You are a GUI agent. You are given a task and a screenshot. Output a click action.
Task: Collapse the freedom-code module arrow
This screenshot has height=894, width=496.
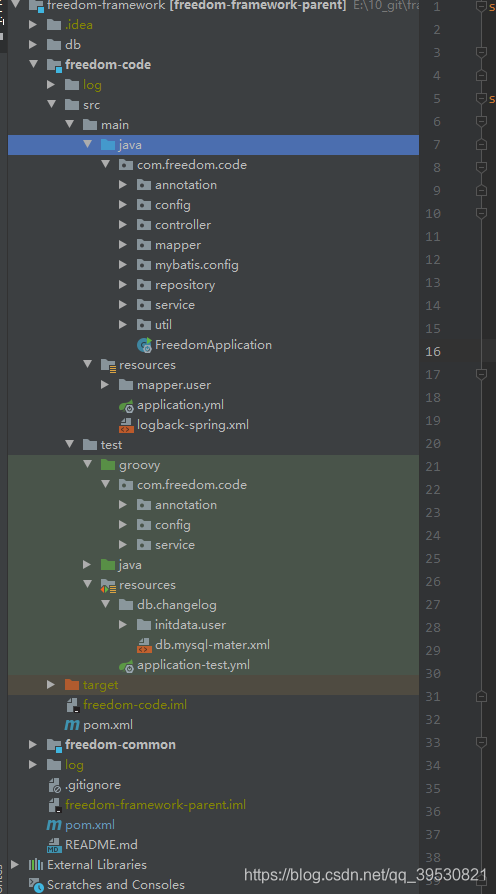click(x=33, y=65)
